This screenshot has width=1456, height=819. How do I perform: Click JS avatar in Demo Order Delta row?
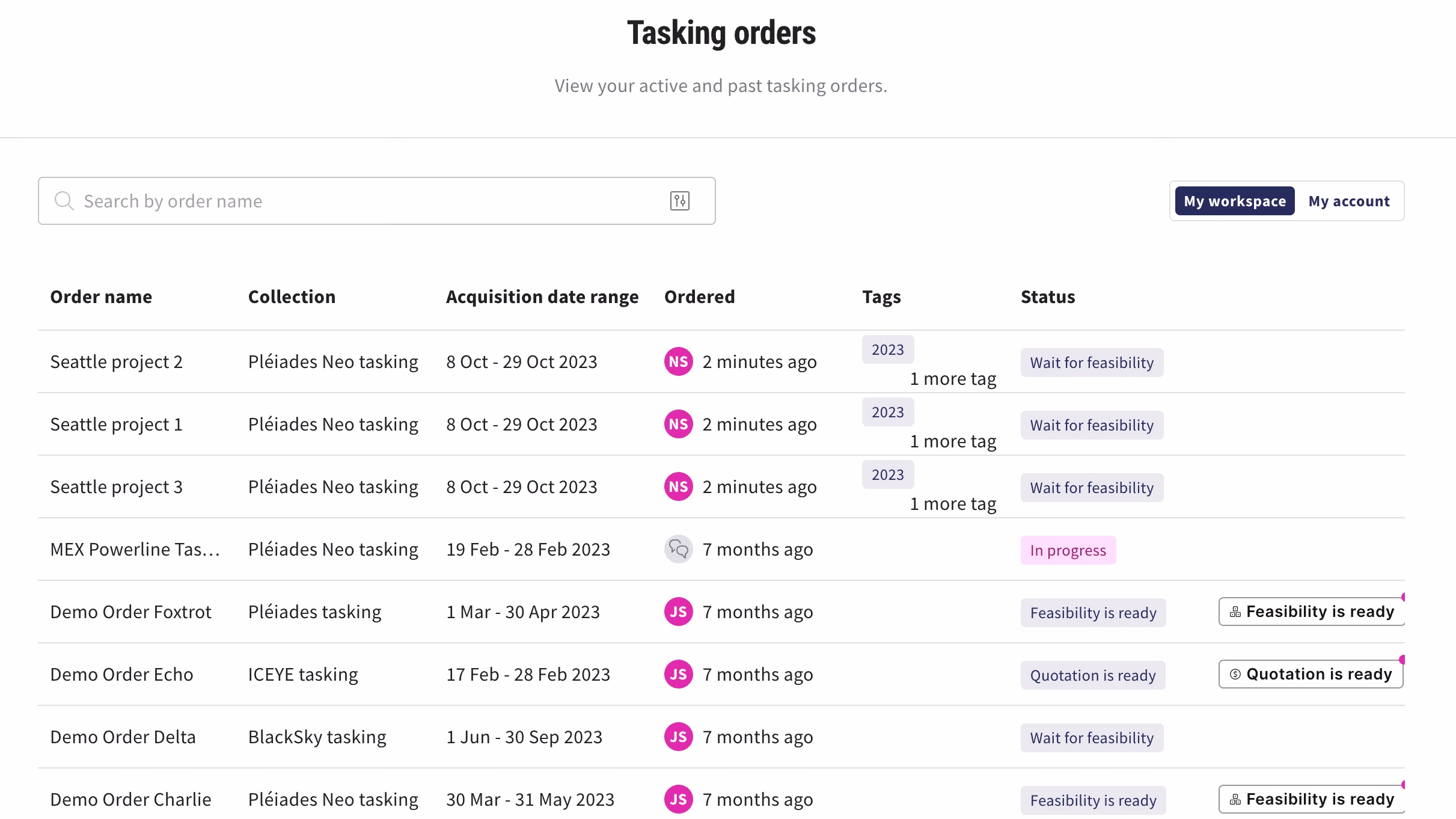(678, 737)
